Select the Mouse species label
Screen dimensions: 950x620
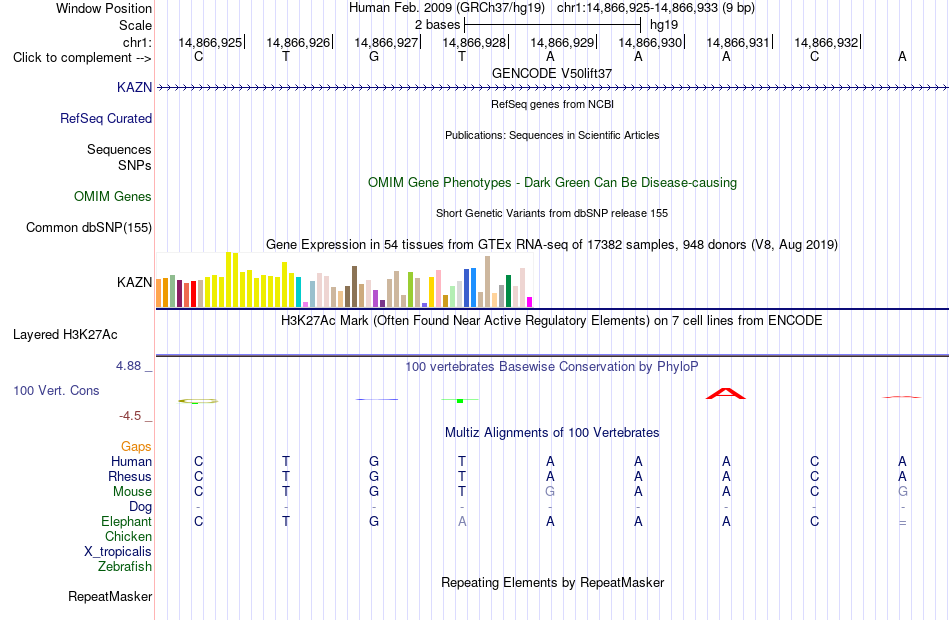click(x=133, y=492)
